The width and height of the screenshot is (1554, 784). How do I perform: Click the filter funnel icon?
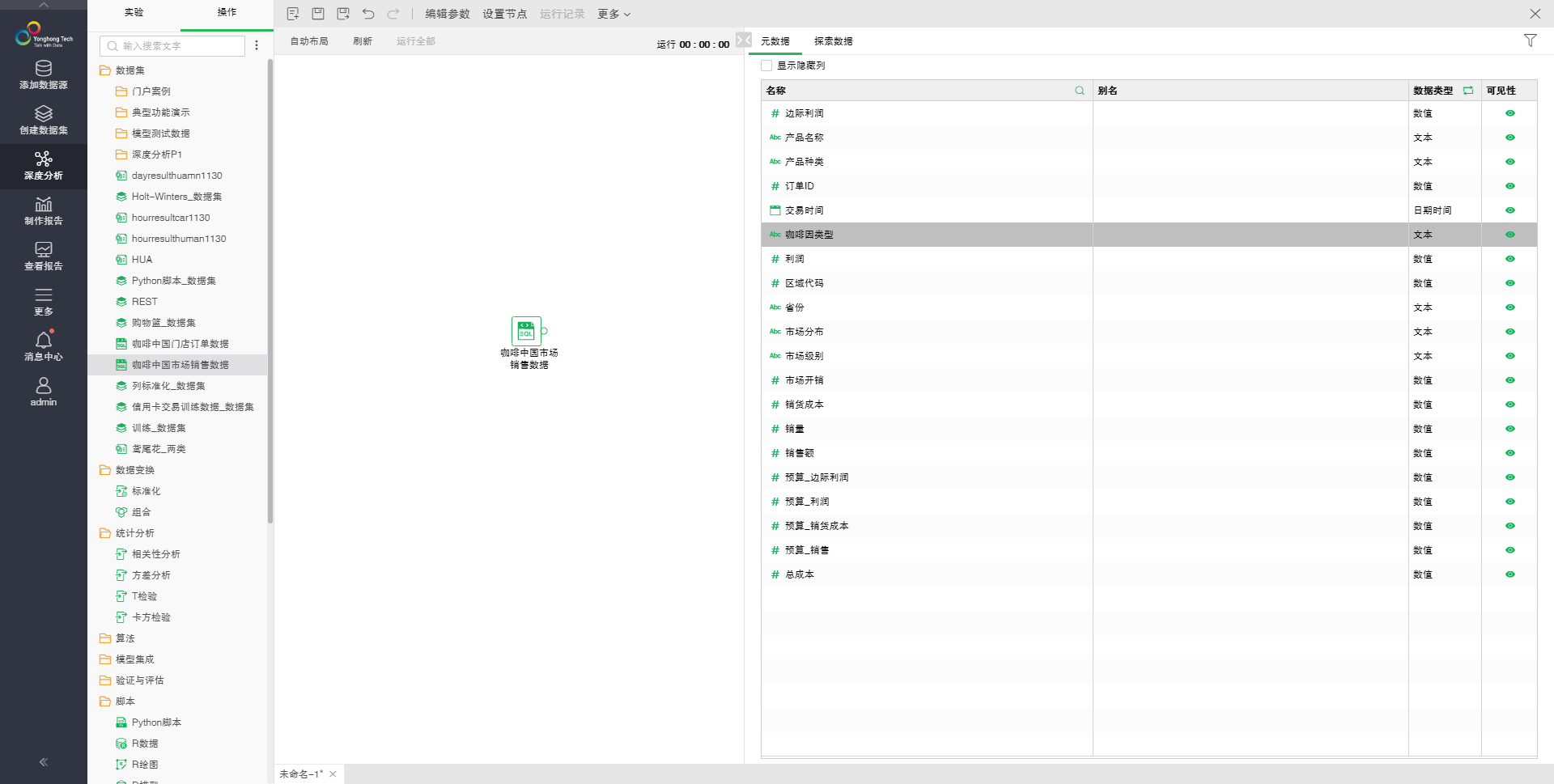coord(1531,40)
